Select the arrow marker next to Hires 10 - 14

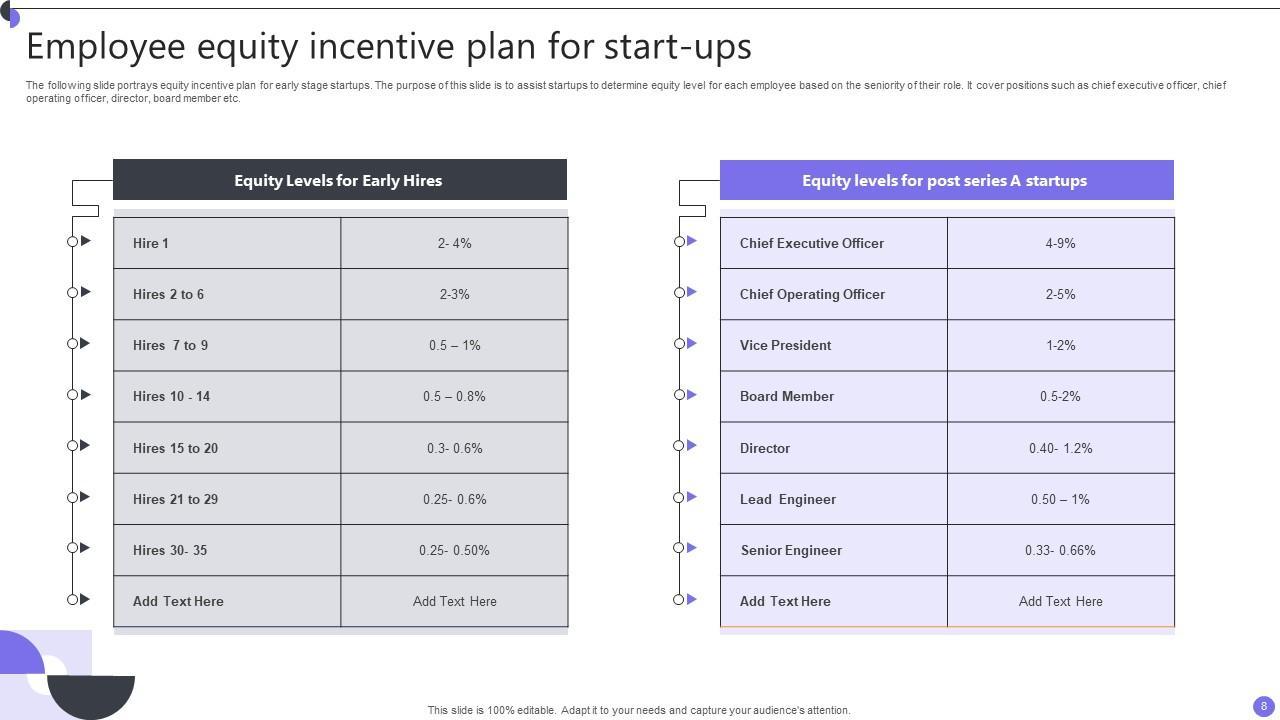86,395
